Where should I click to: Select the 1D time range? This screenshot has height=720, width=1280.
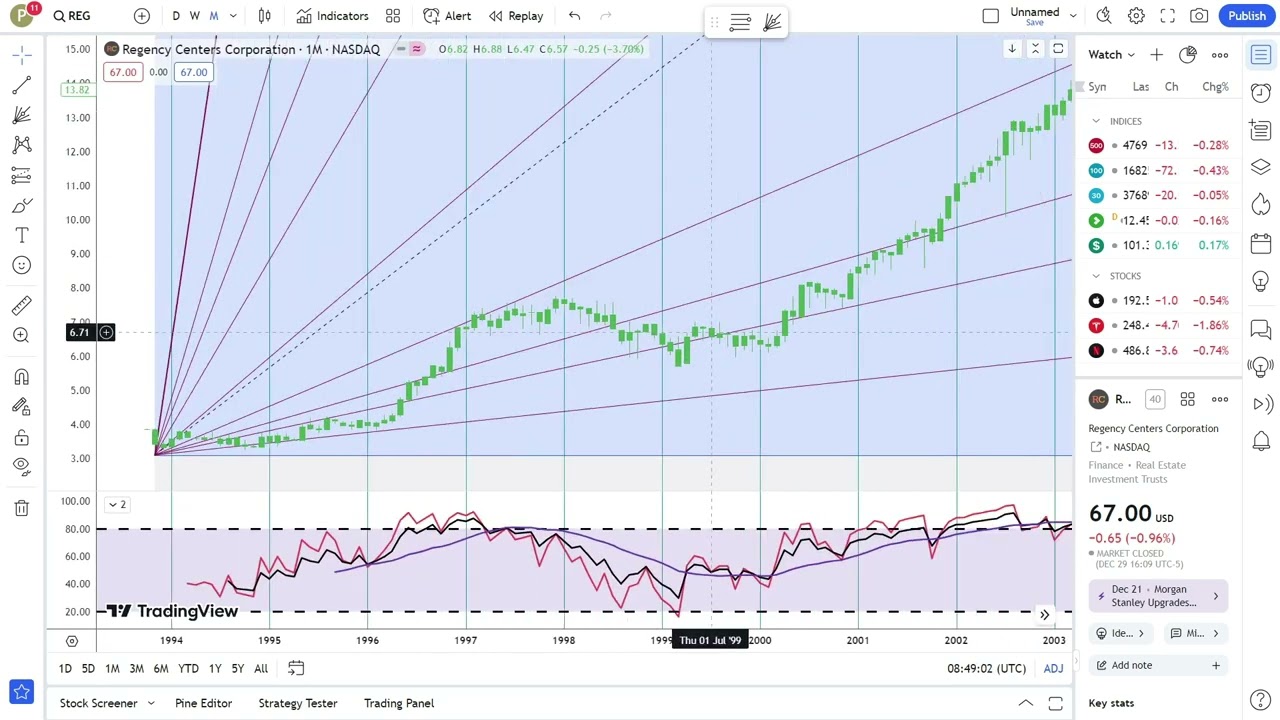coord(65,669)
